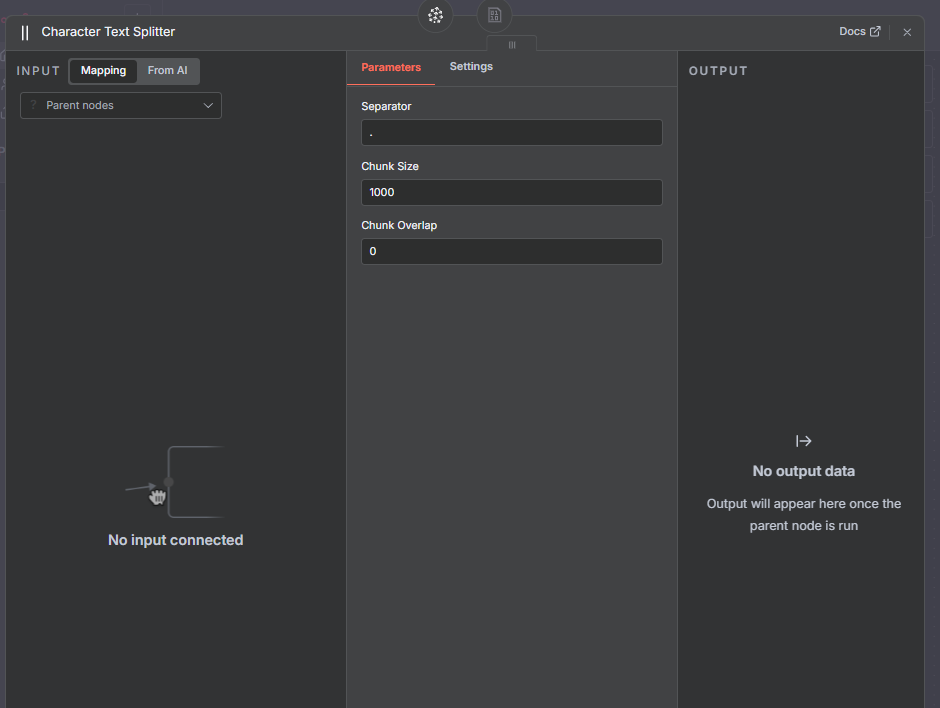Screen dimensions: 940x708
Task: Close the Character Text Splitter panel
Action: click(x=907, y=32)
